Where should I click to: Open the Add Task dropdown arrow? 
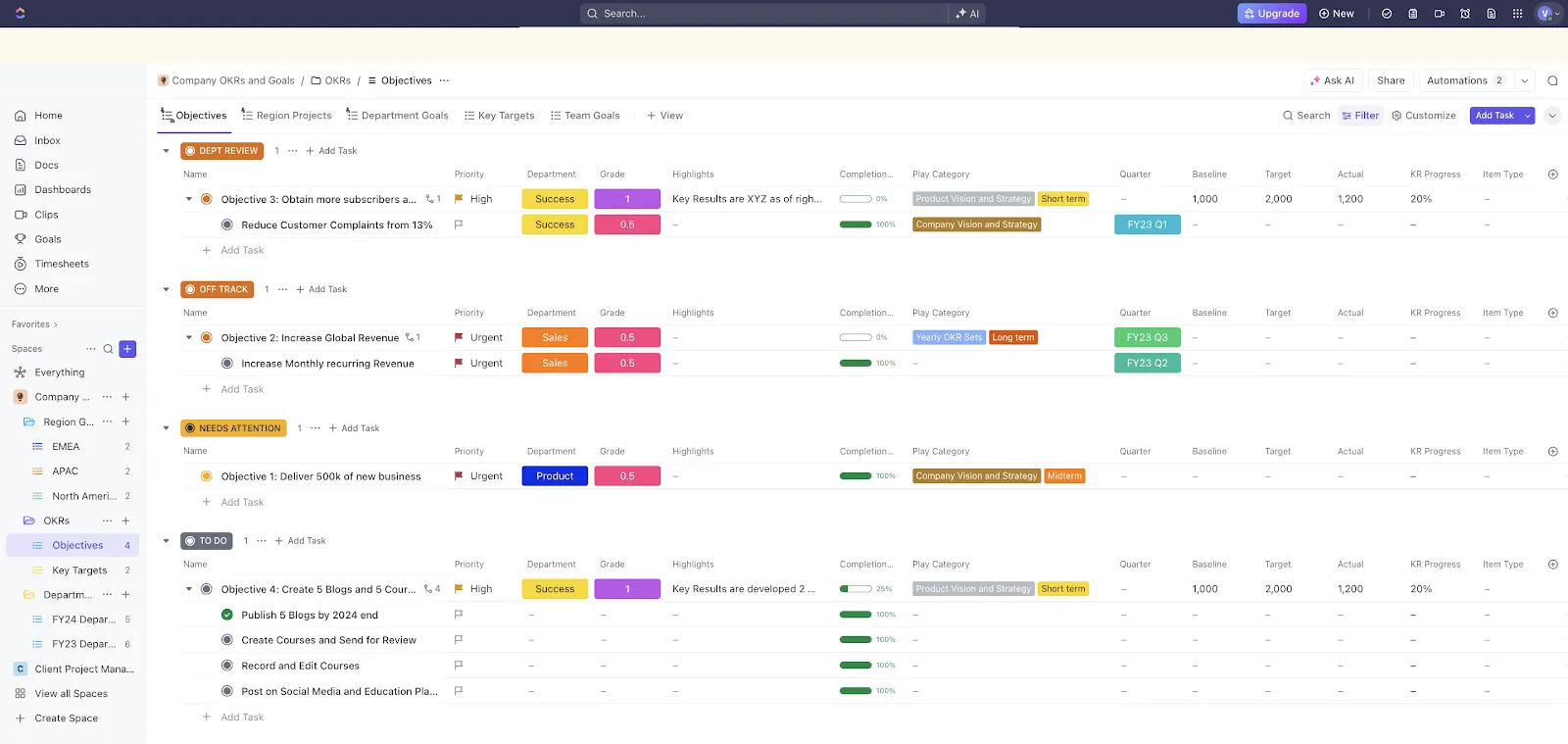(1527, 116)
